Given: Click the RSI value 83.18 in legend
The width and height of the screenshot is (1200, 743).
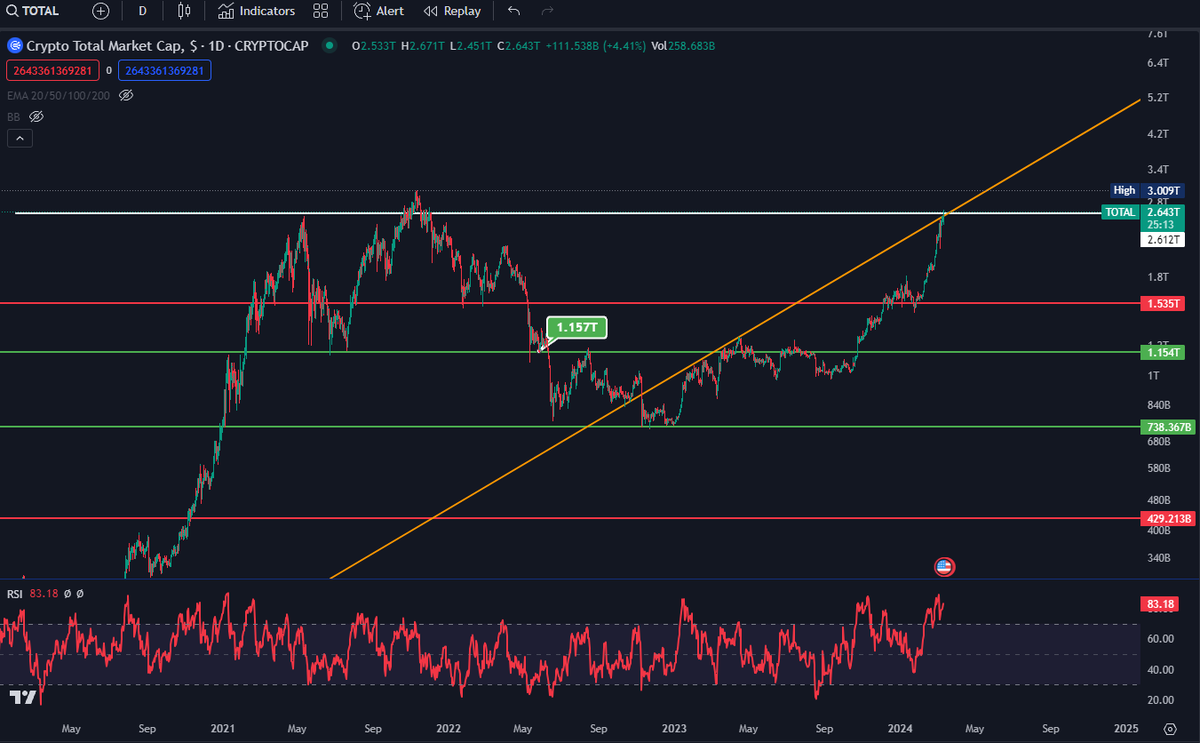Looking at the screenshot, I should pos(43,594).
